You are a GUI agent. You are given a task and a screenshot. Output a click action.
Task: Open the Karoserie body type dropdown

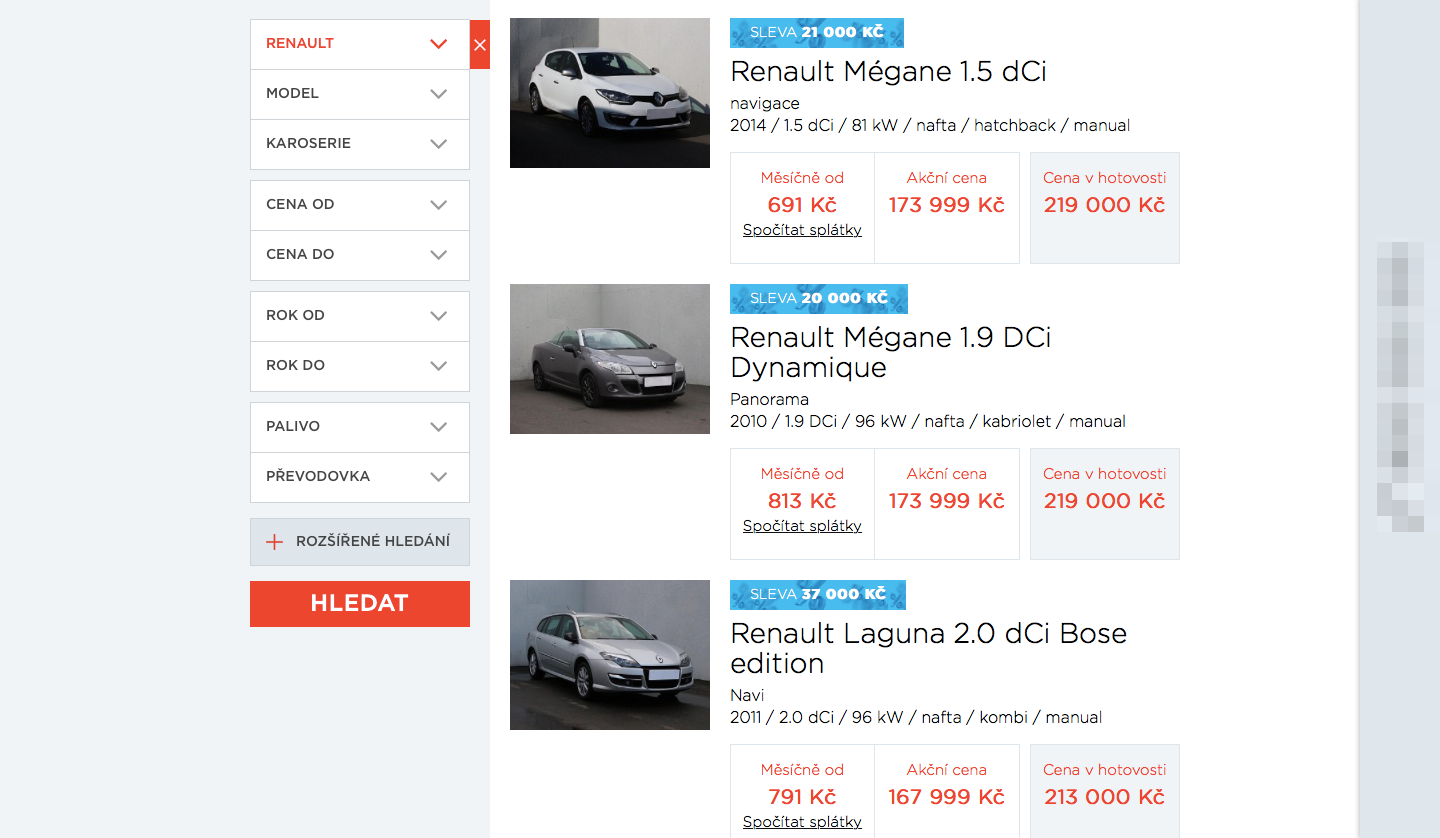point(360,144)
